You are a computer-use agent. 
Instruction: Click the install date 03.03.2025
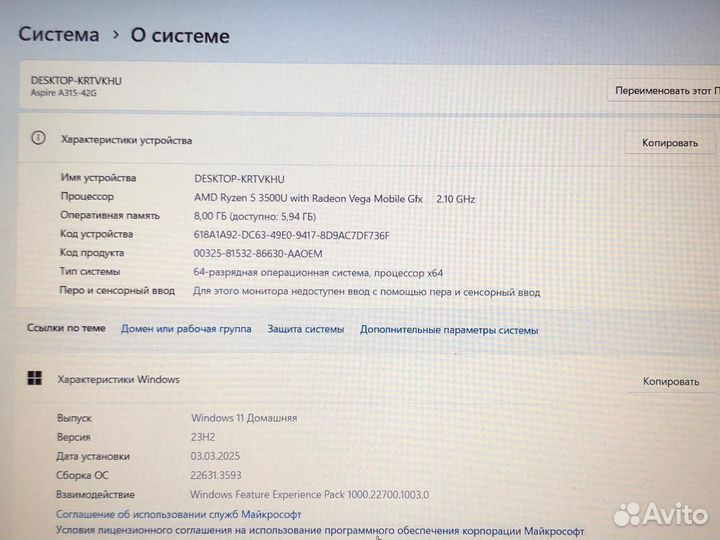point(215,456)
